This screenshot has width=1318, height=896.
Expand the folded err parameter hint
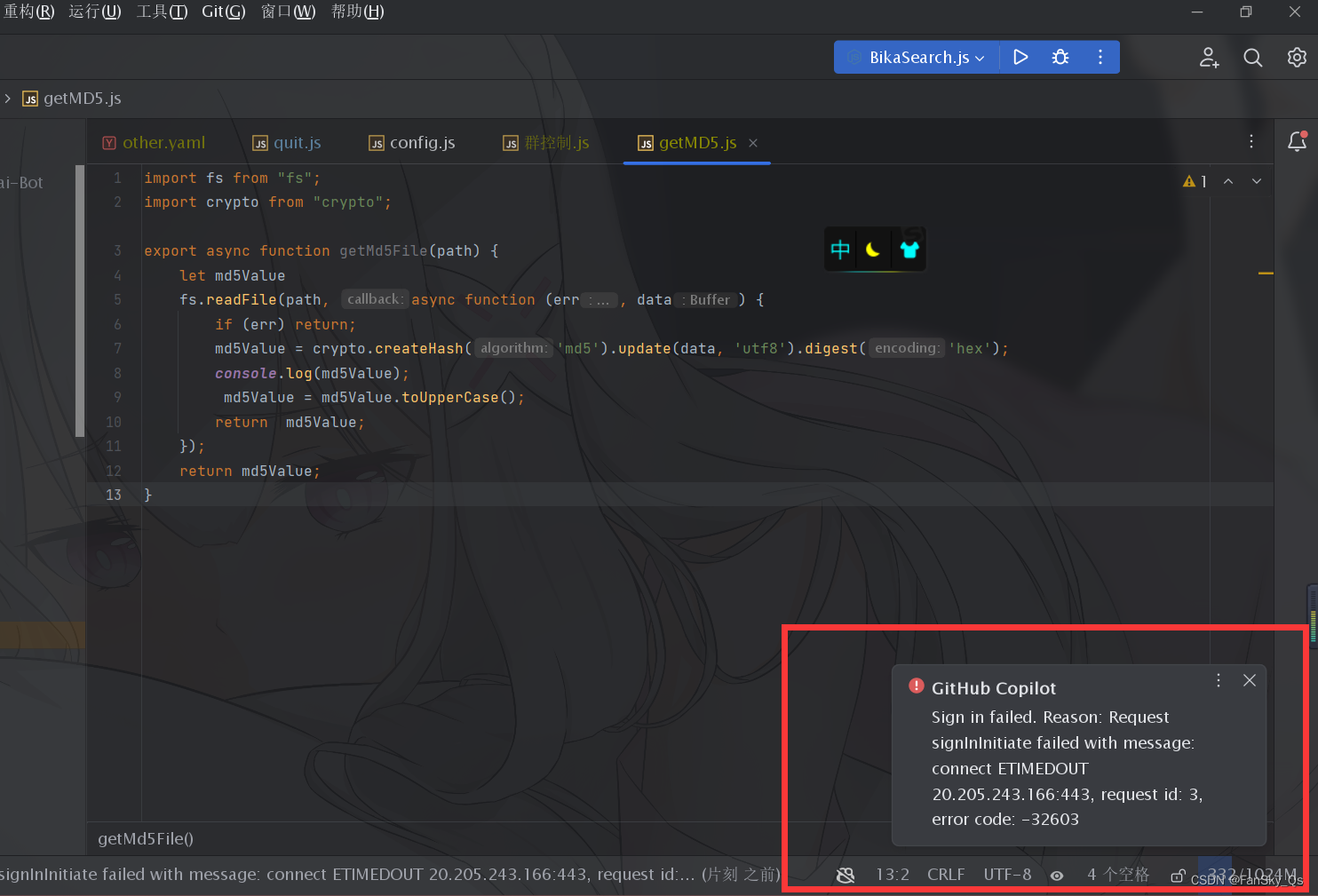point(601,300)
